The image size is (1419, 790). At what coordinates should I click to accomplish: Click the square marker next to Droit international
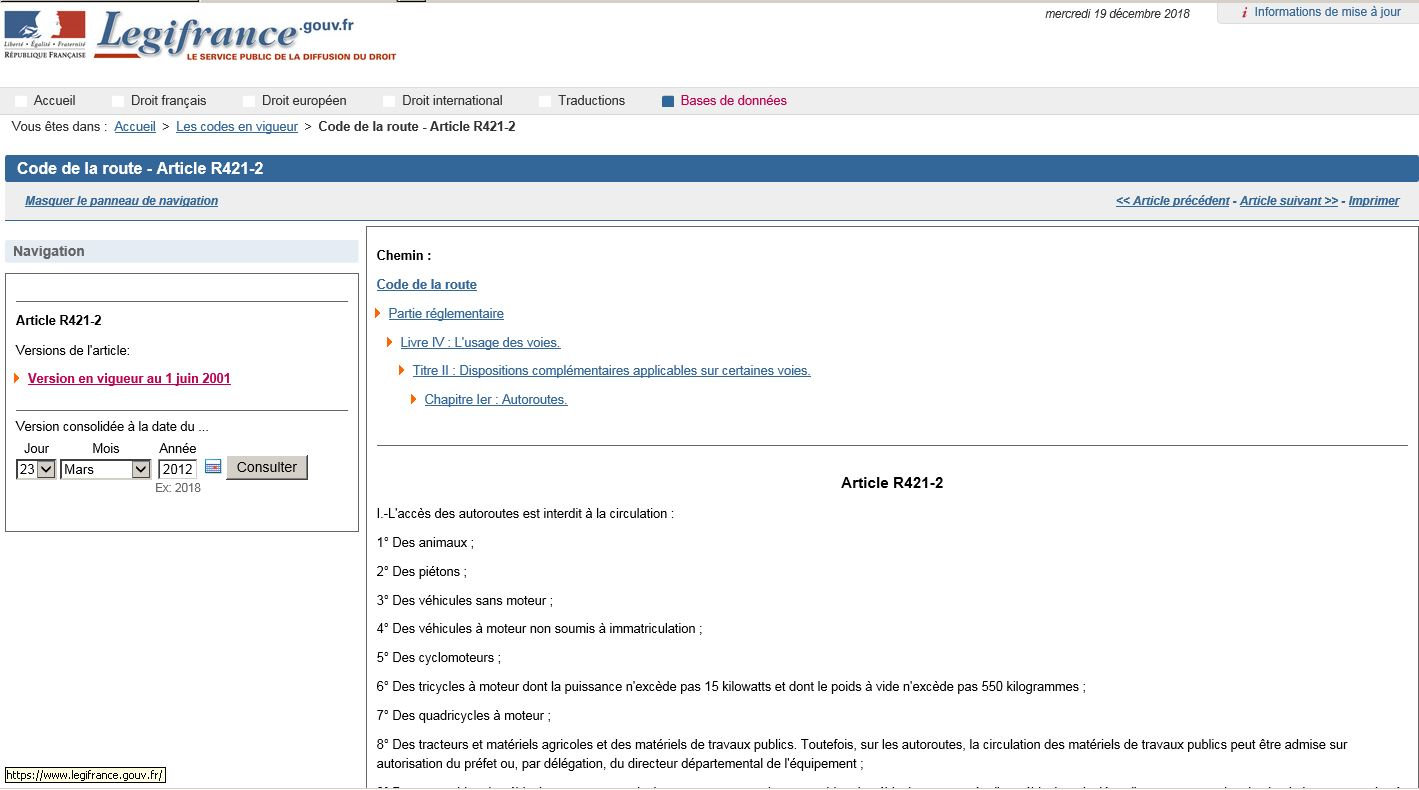click(x=389, y=101)
